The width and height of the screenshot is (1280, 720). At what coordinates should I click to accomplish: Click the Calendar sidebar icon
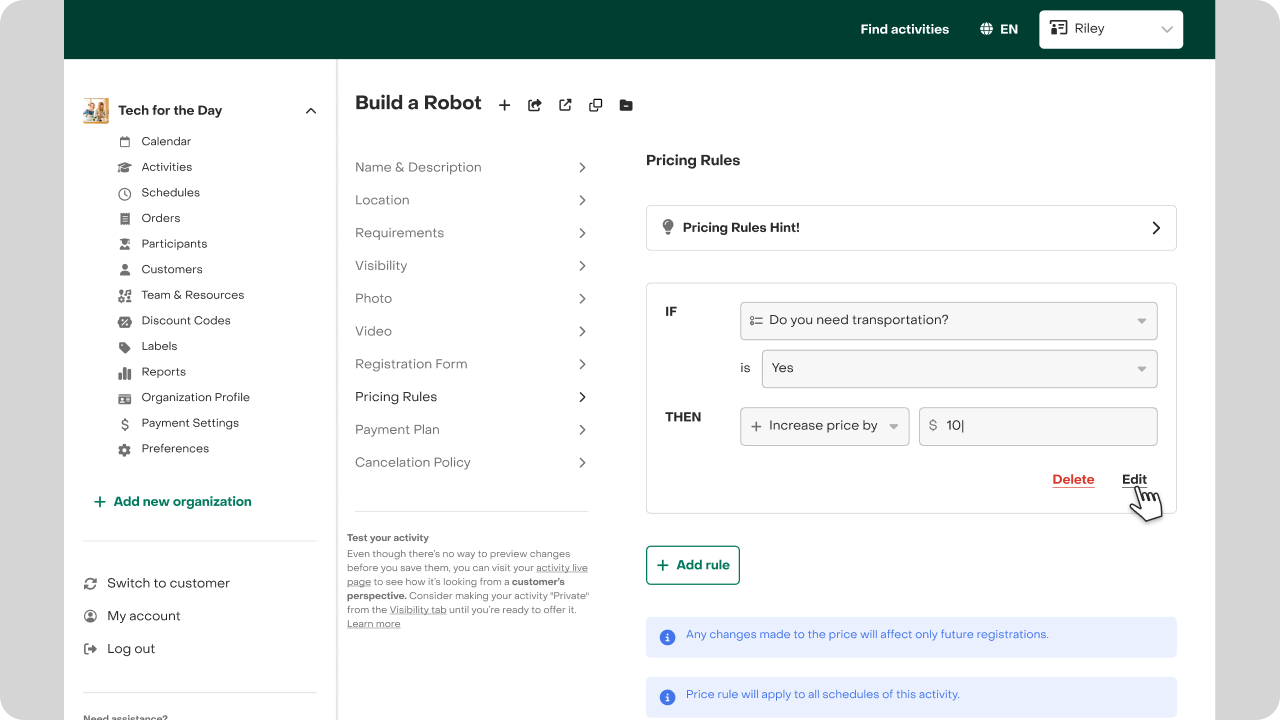pyautogui.click(x=125, y=142)
